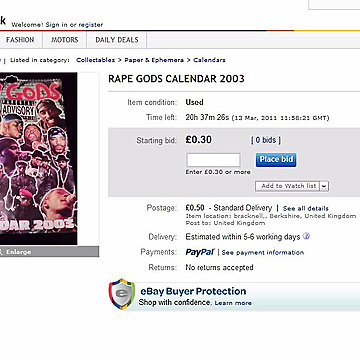The image size is (360, 360).
Task: Open the Daily Deals navigation tab
Action: (x=117, y=40)
